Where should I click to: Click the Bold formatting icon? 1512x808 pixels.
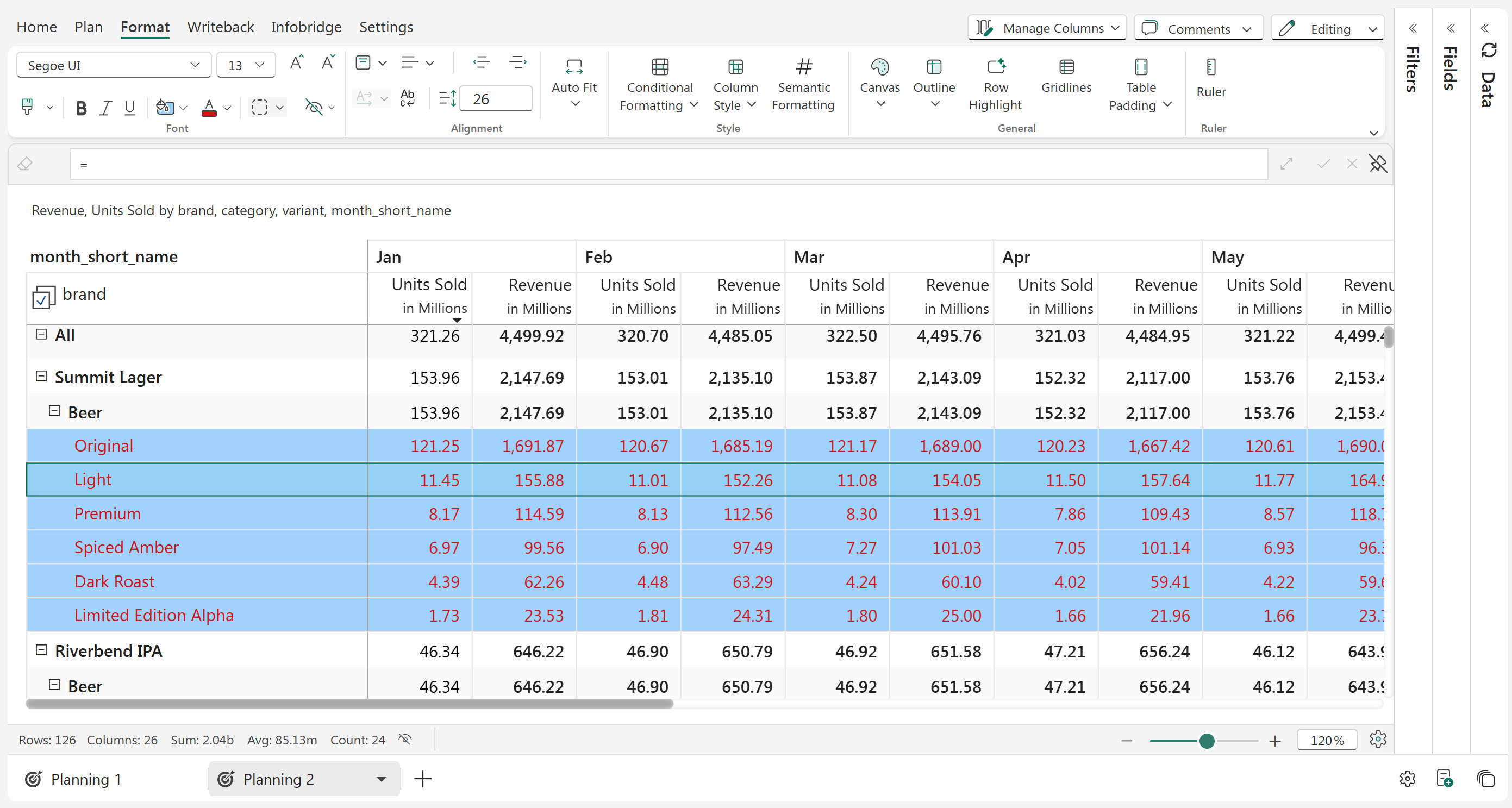tap(81, 108)
